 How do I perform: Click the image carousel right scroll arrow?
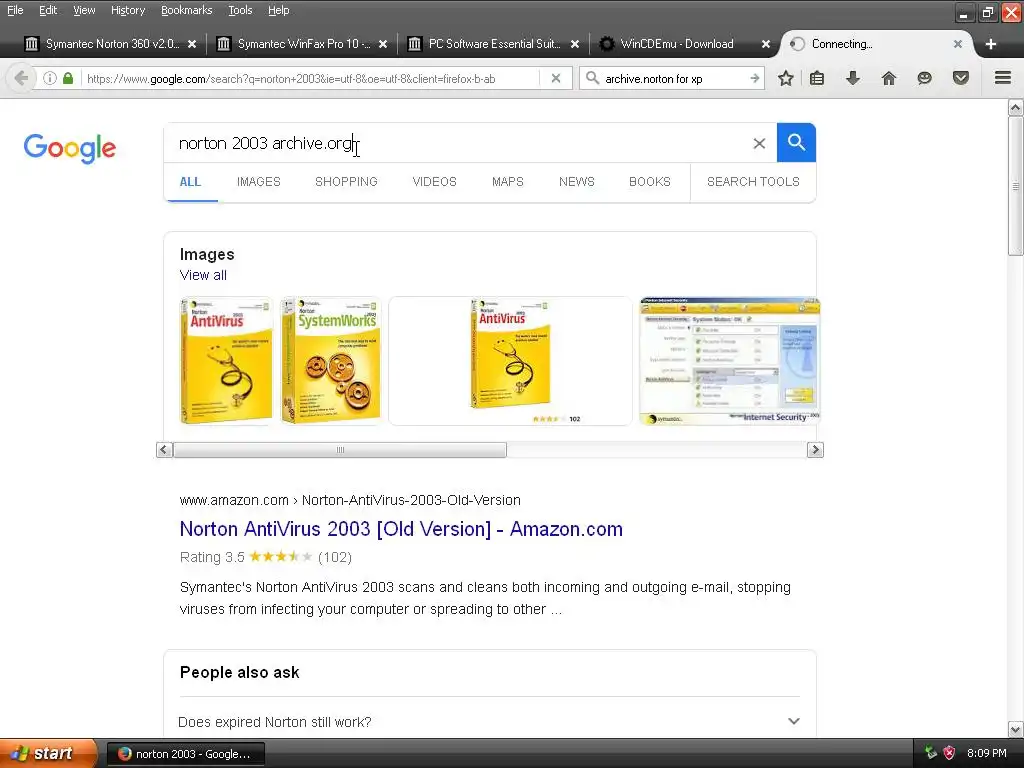[815, 450]
